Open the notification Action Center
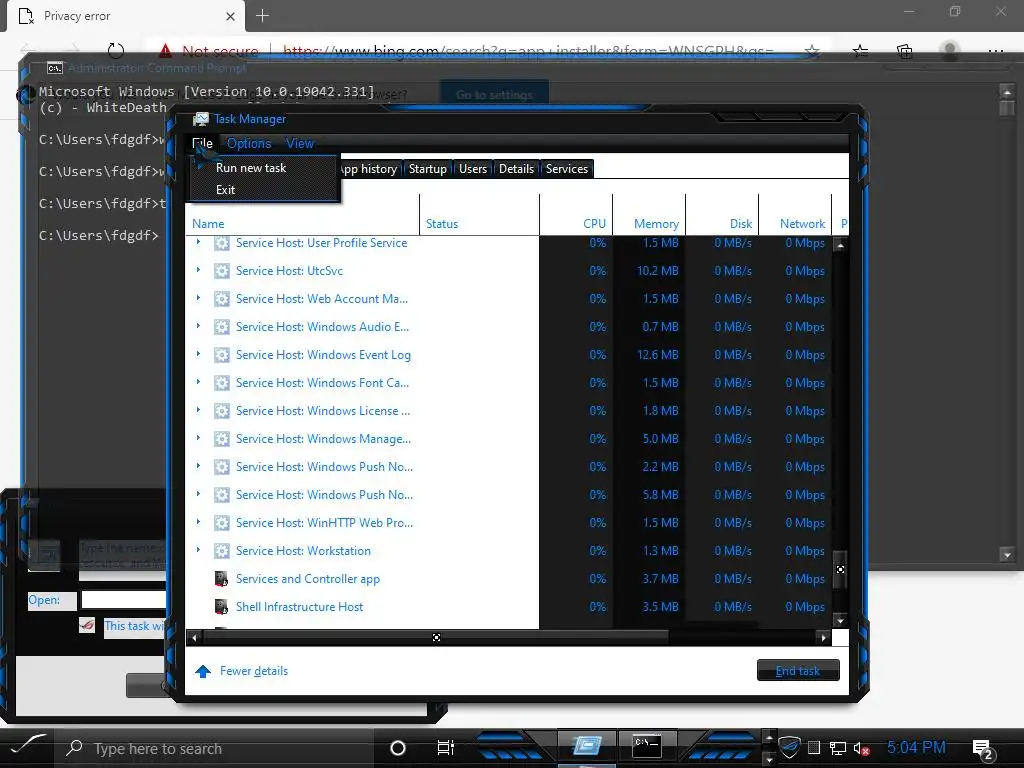1024x768 pixels. pyautogui.click(x=983, y=749)
